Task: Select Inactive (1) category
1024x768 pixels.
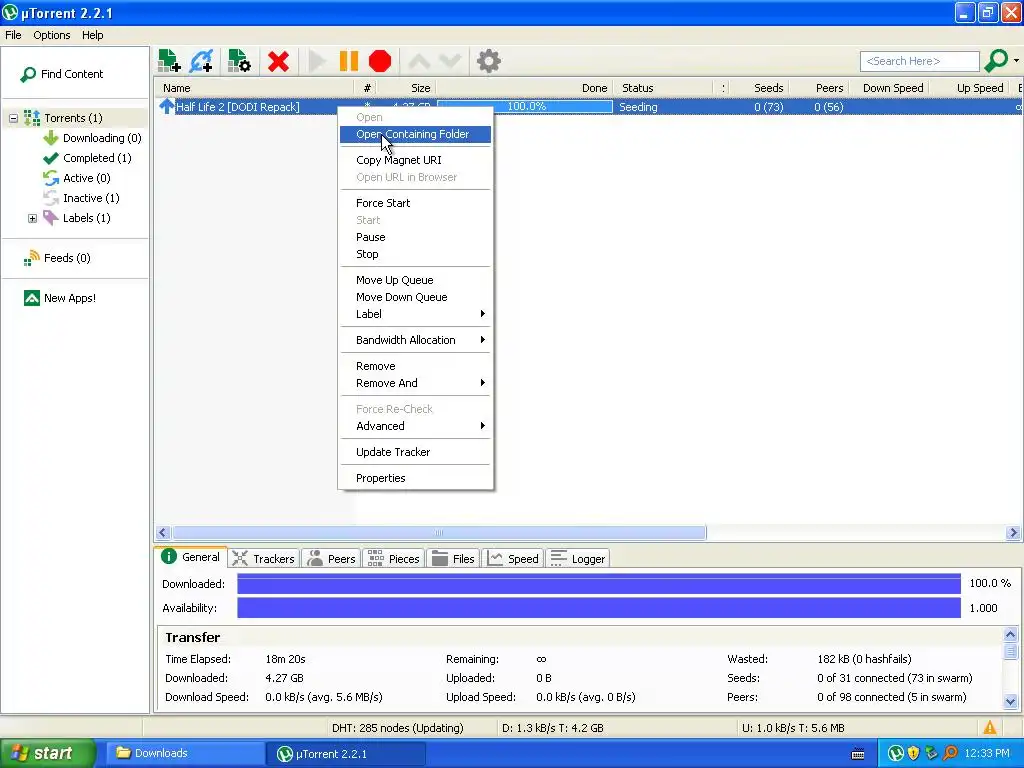Action: coord(82,198)
